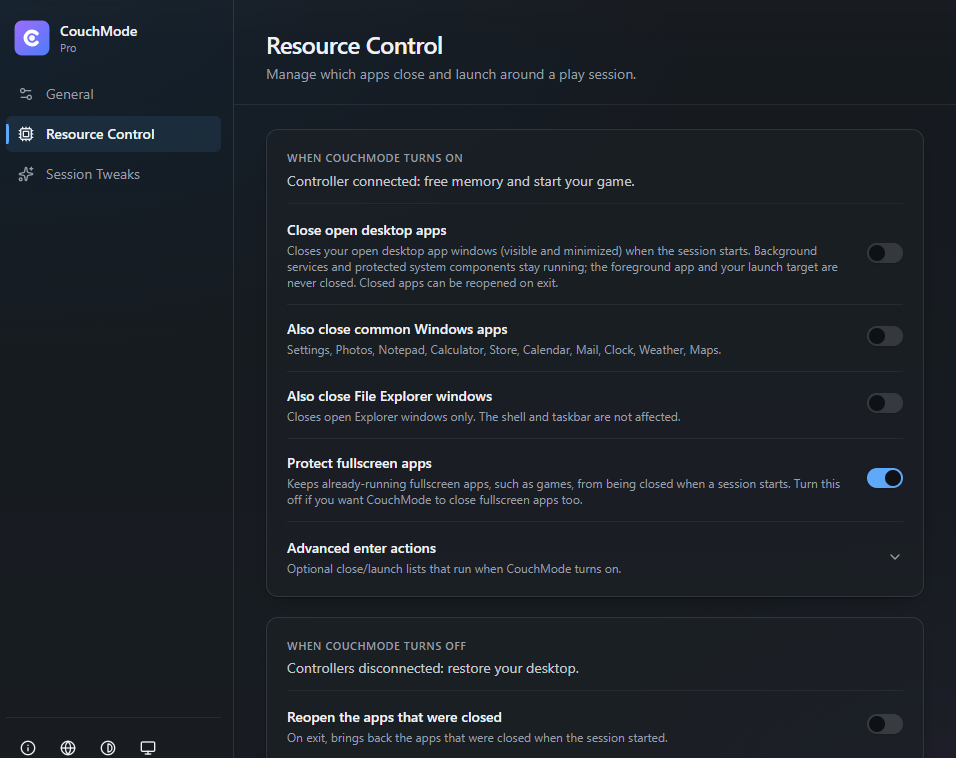Click the General sliders icon in the sidebar
The width and height of the screenshot is (956, 758).
[x=26, y=94]
